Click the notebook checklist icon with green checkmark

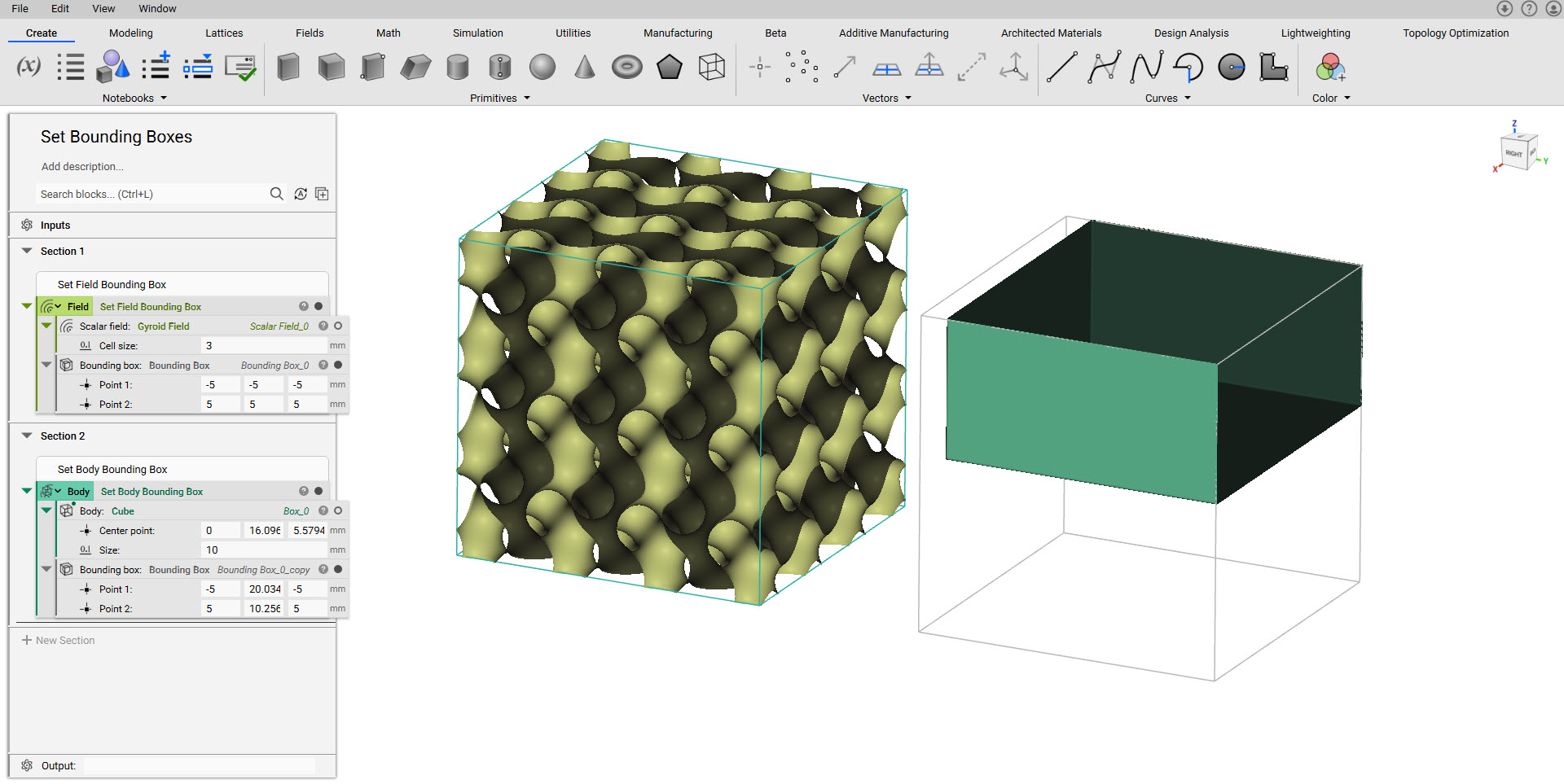(x=240, y=67)
